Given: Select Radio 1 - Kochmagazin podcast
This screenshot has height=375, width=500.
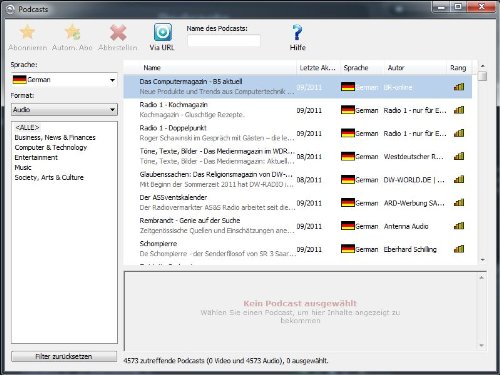Looking at the screenshot, I should click(x=174, y=105).
